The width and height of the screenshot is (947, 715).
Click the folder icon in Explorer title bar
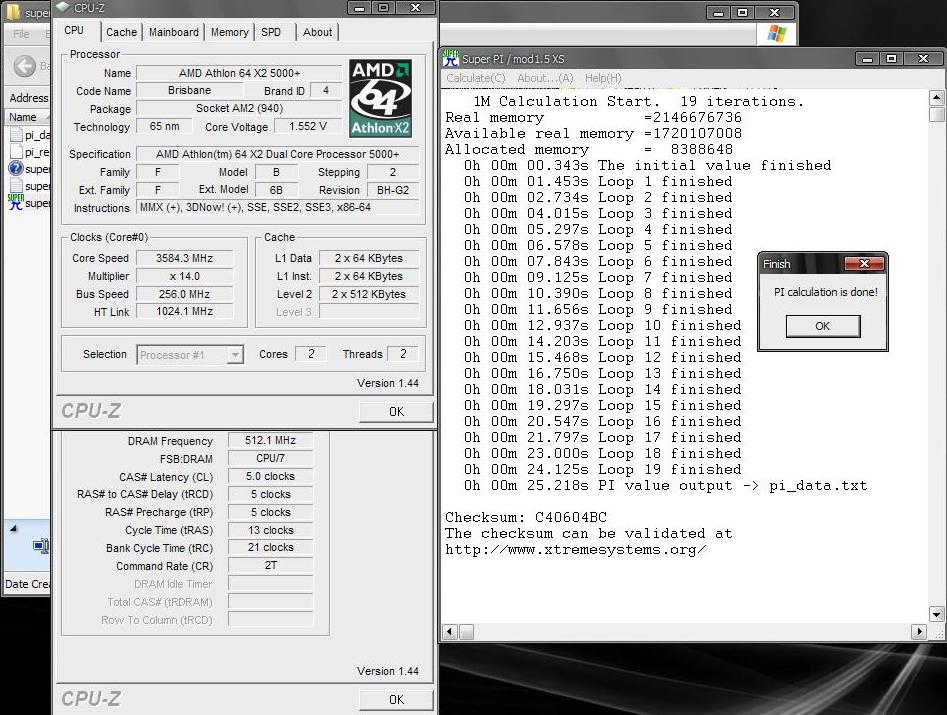click(x=13, y=11)
